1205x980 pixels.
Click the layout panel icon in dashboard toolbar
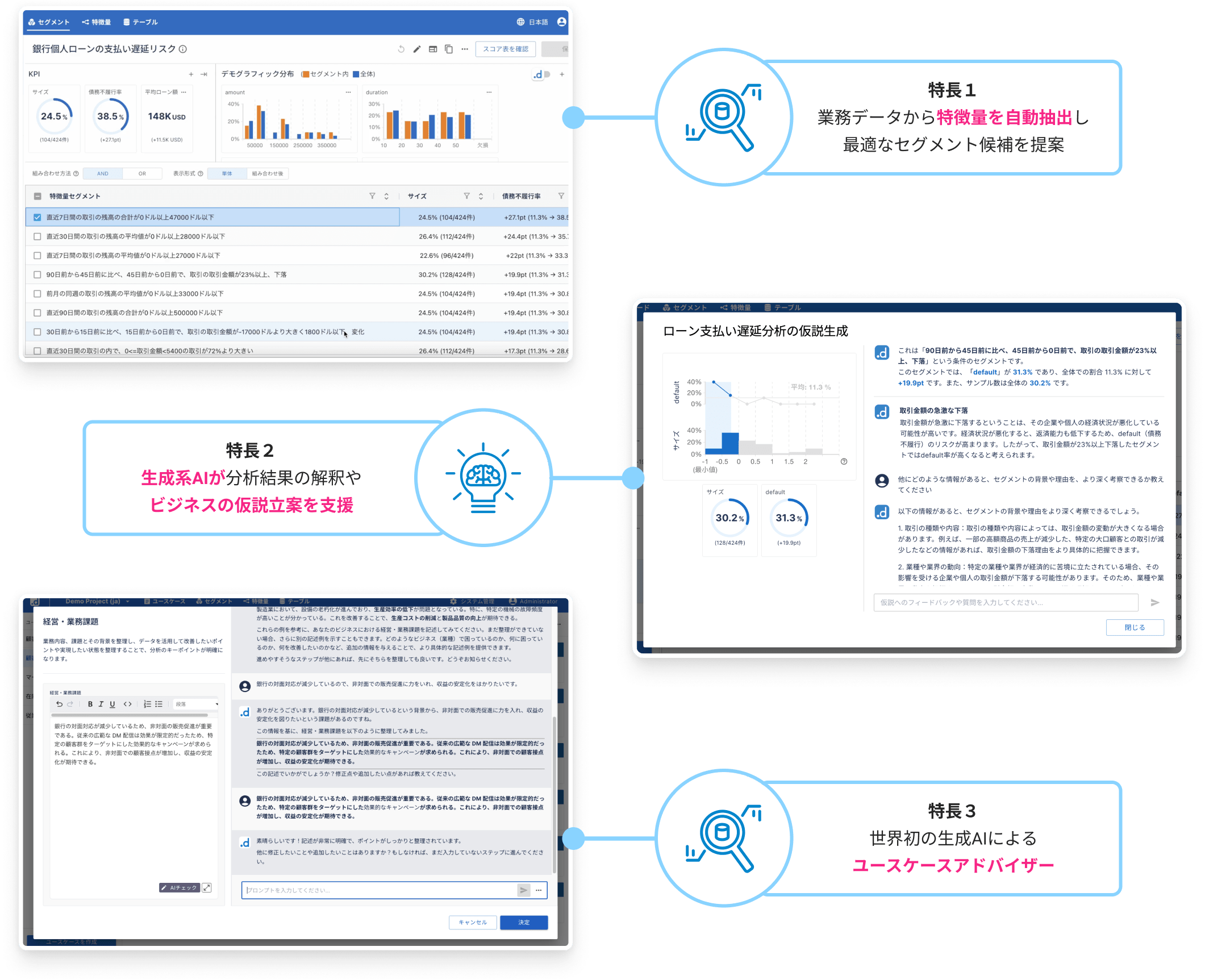433,49
